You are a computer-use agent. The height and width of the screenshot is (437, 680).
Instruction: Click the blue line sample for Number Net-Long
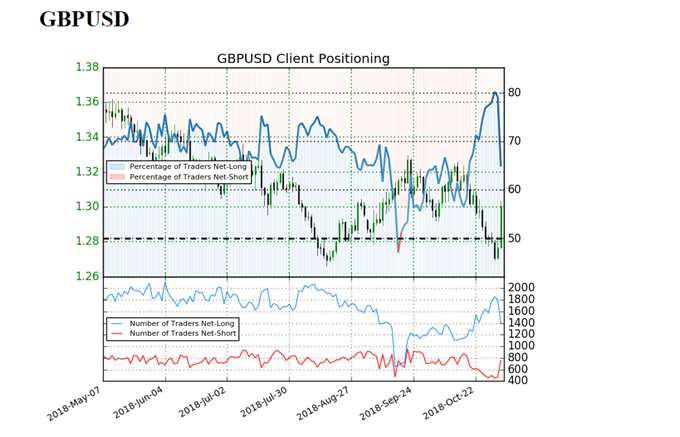click(x=117, y=323)
